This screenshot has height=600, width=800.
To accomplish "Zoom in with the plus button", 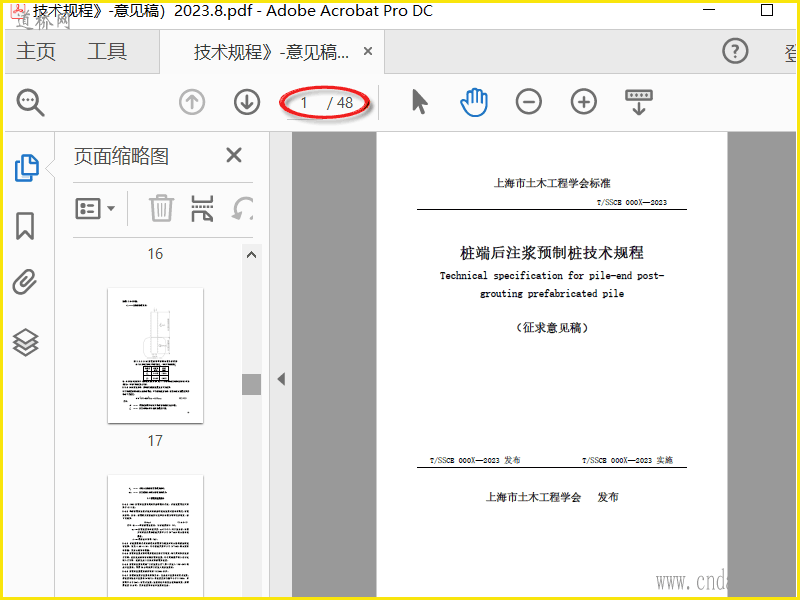I will point(584,102).
